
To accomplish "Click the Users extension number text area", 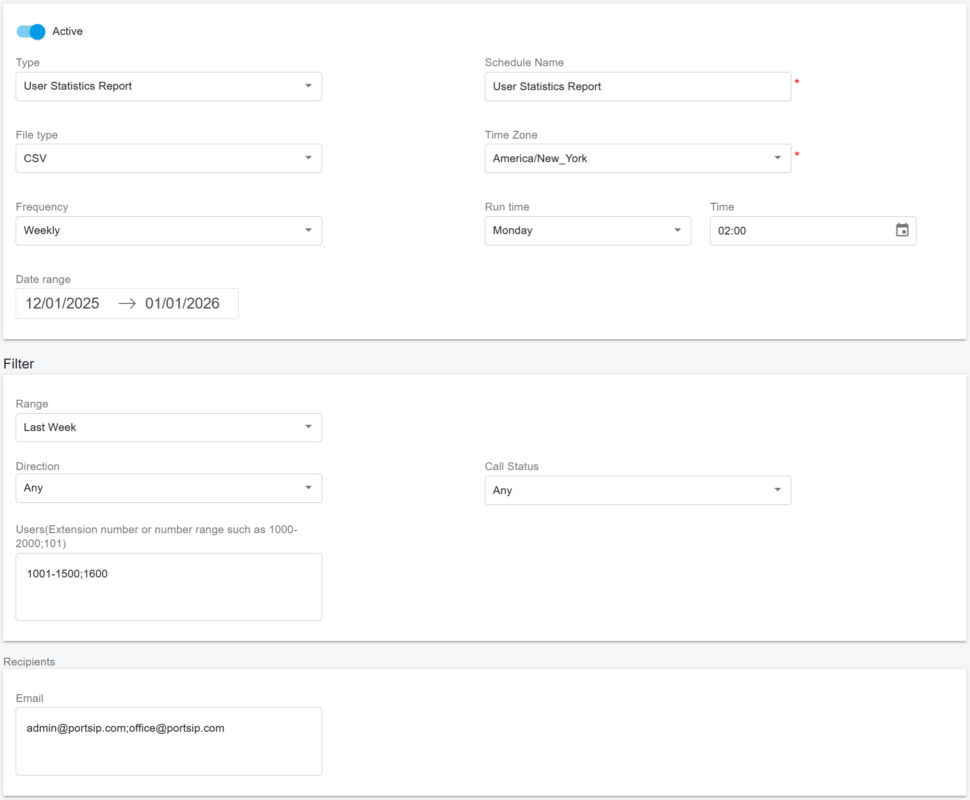I will pos(168,586).
